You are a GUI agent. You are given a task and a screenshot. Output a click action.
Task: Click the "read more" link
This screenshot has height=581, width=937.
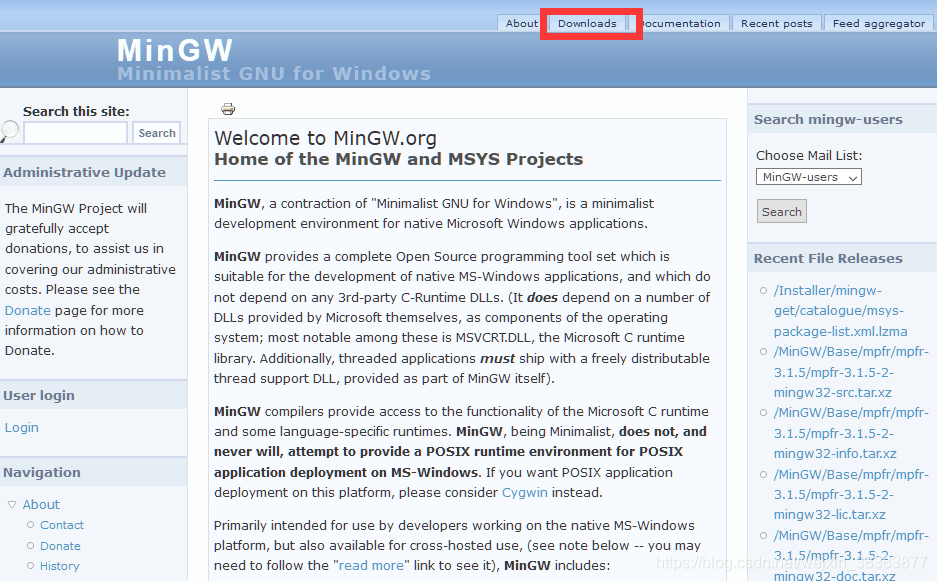click(371, 565)
